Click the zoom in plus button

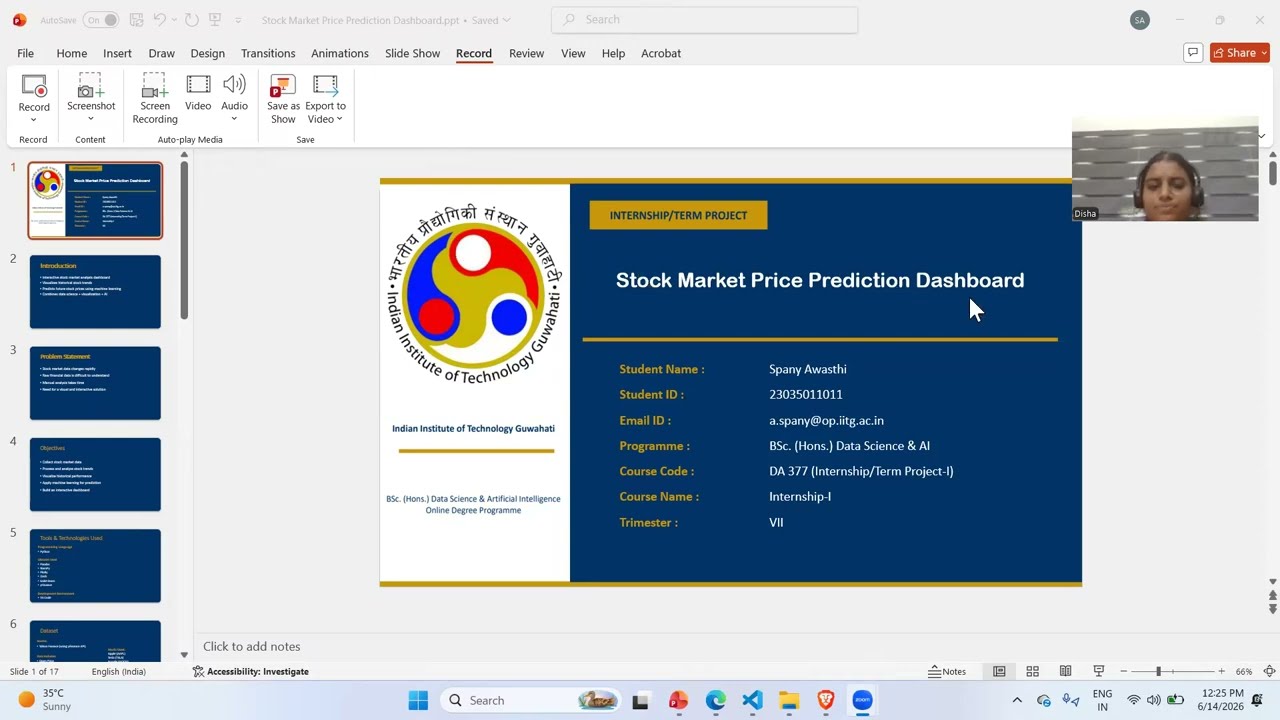[x=1221, y=672]
